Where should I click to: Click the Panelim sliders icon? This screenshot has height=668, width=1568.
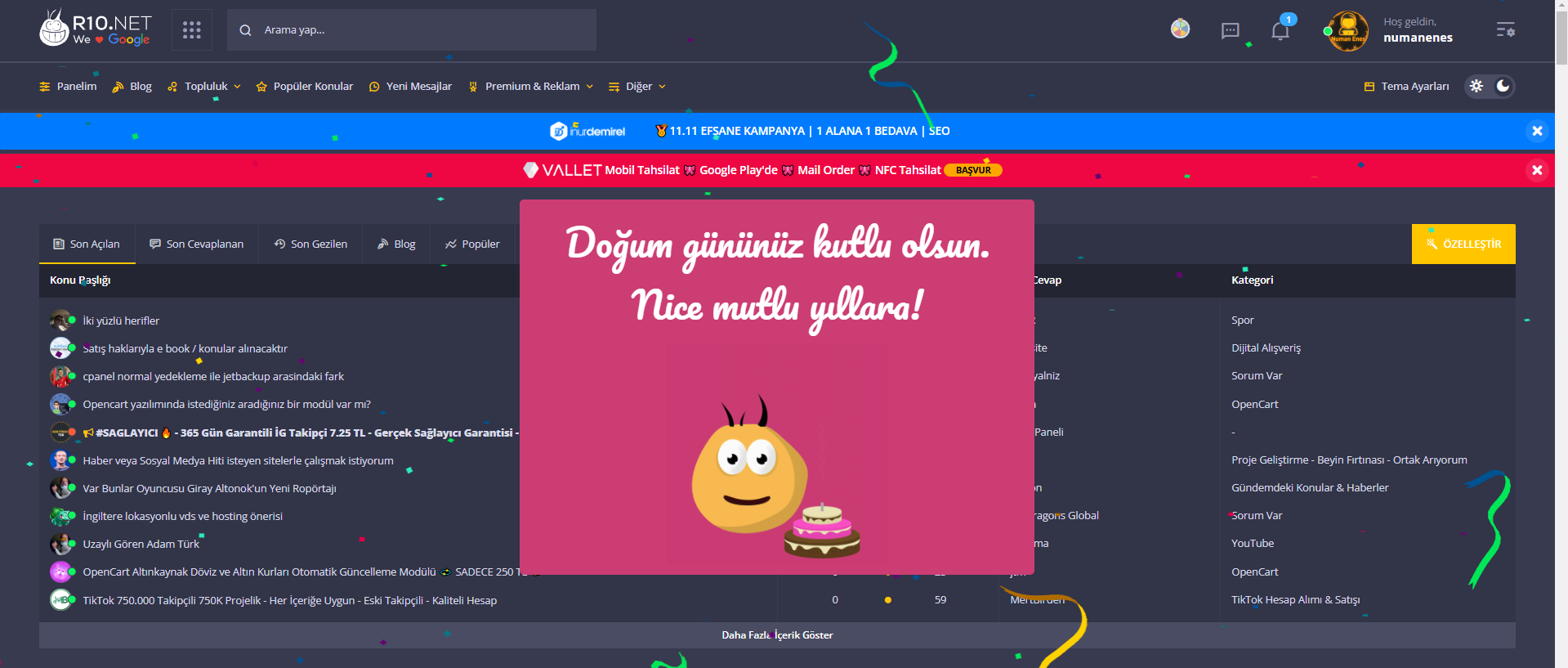tap(45, 87)
